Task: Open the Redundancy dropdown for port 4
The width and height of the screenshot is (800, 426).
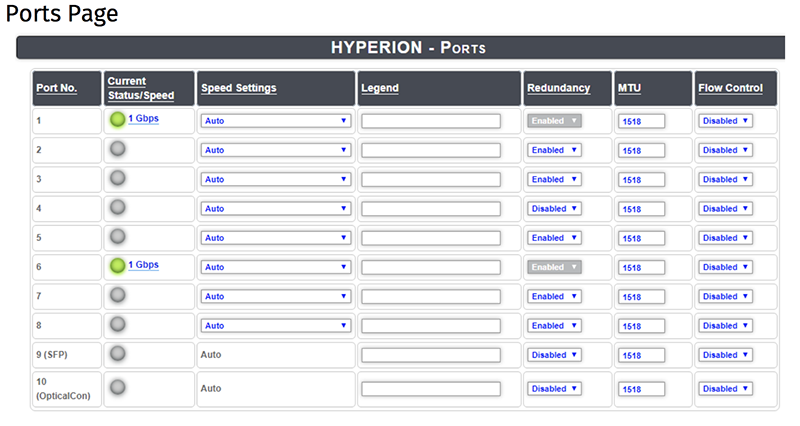Action: click(x=554, y=209)
